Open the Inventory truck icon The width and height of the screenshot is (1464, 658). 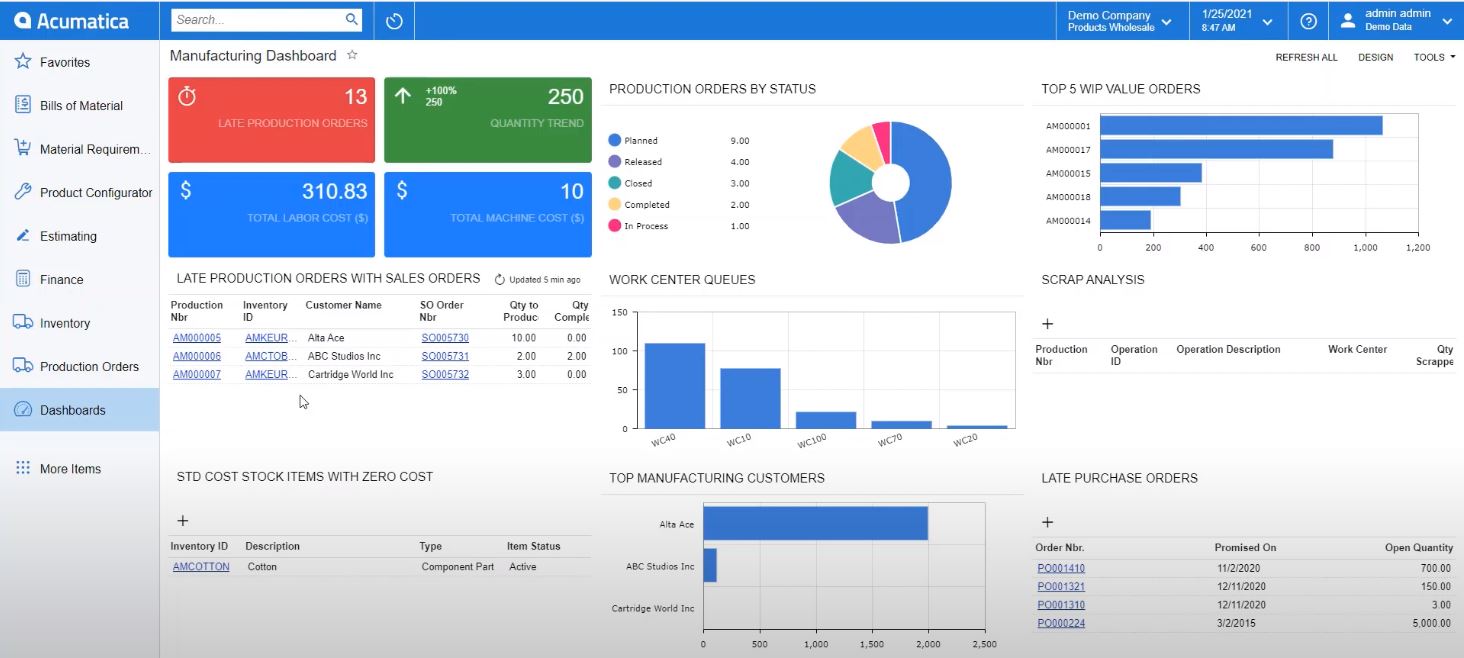(x=23, y=322)
